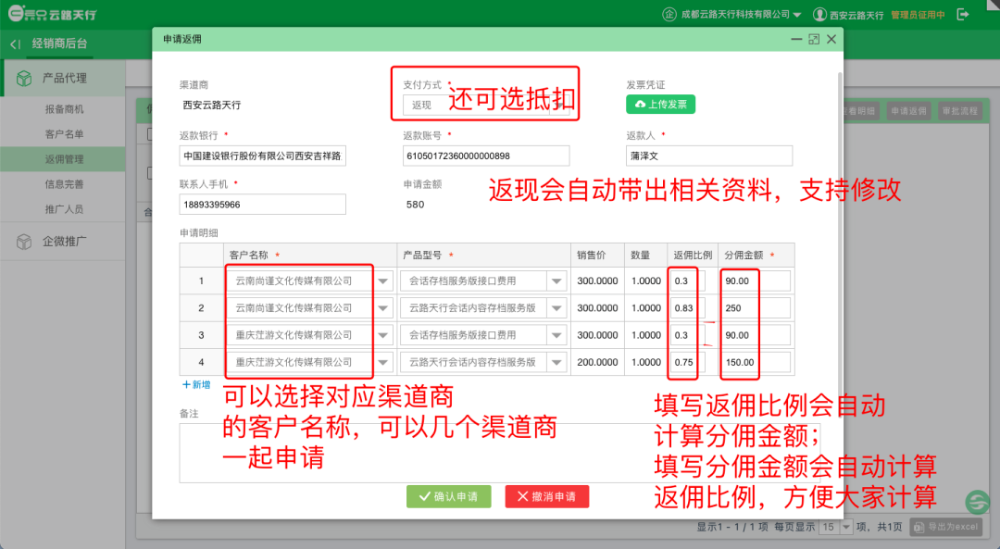Click the +新增 add row link
Image resolution: width=1000 pixels, height=549 pixels.
pos(196,384)
